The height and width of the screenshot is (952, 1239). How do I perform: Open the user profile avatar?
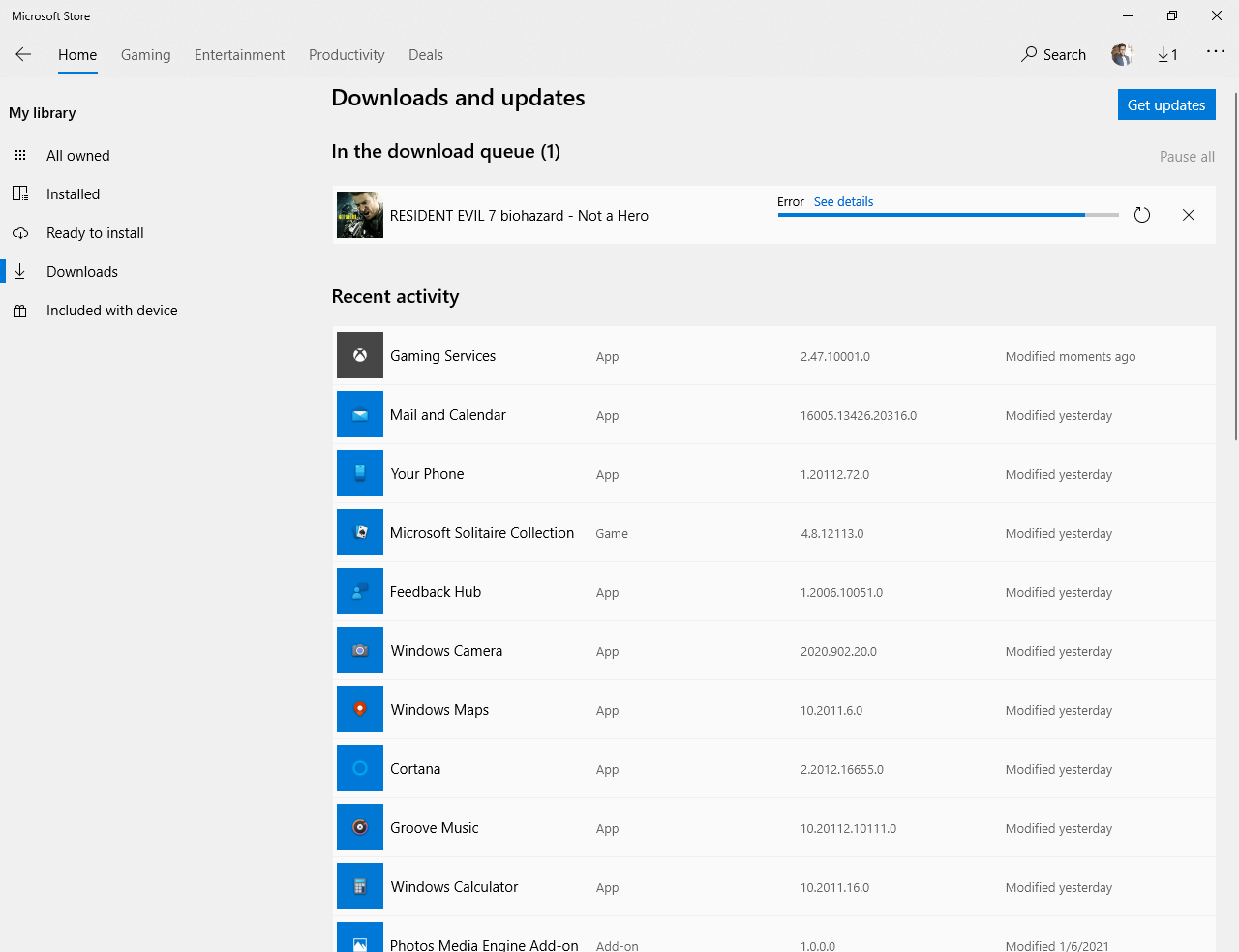coord(1122,54)
